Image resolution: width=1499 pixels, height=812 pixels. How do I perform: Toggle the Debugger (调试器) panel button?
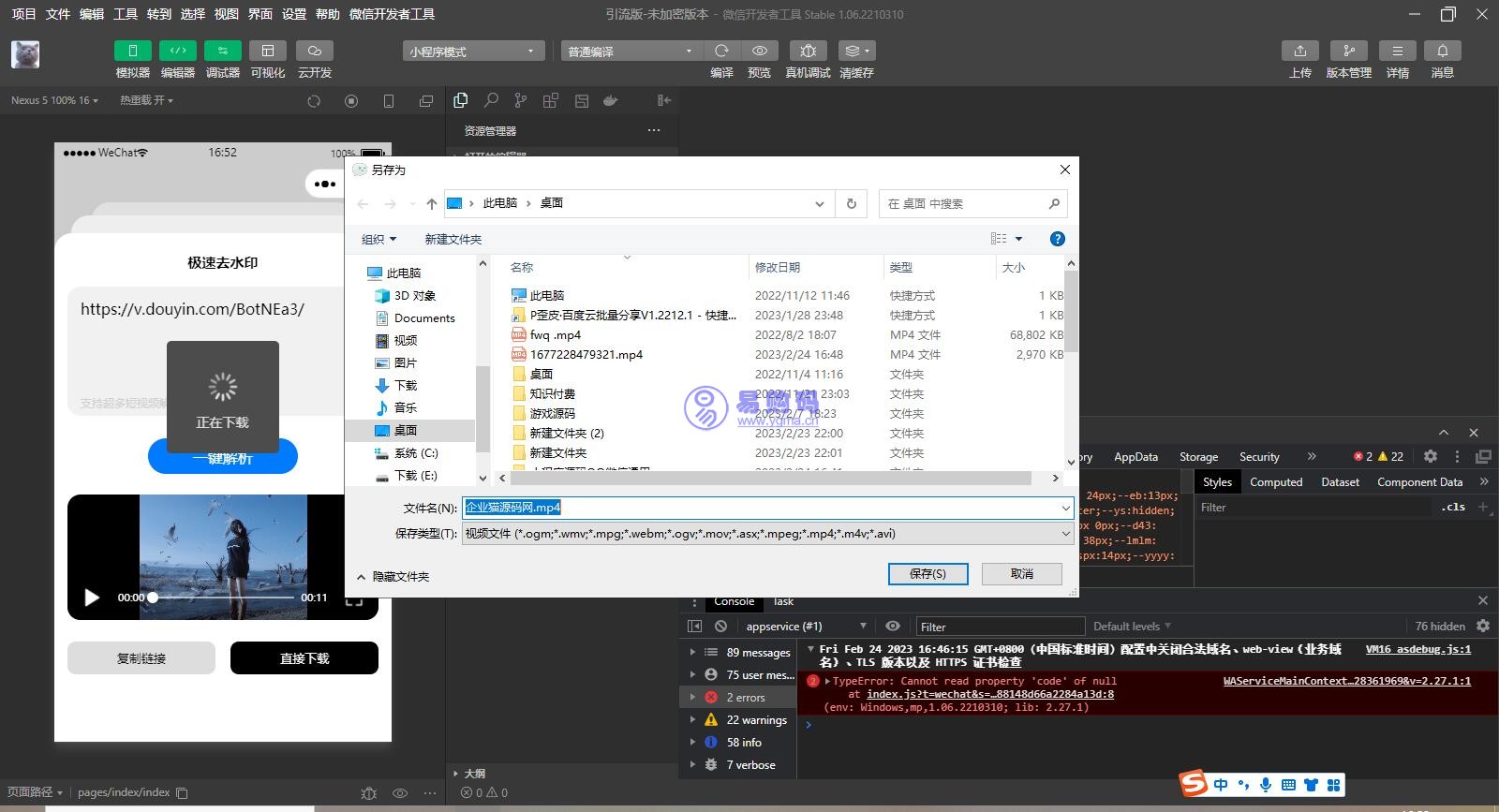[x=223, y=51]
